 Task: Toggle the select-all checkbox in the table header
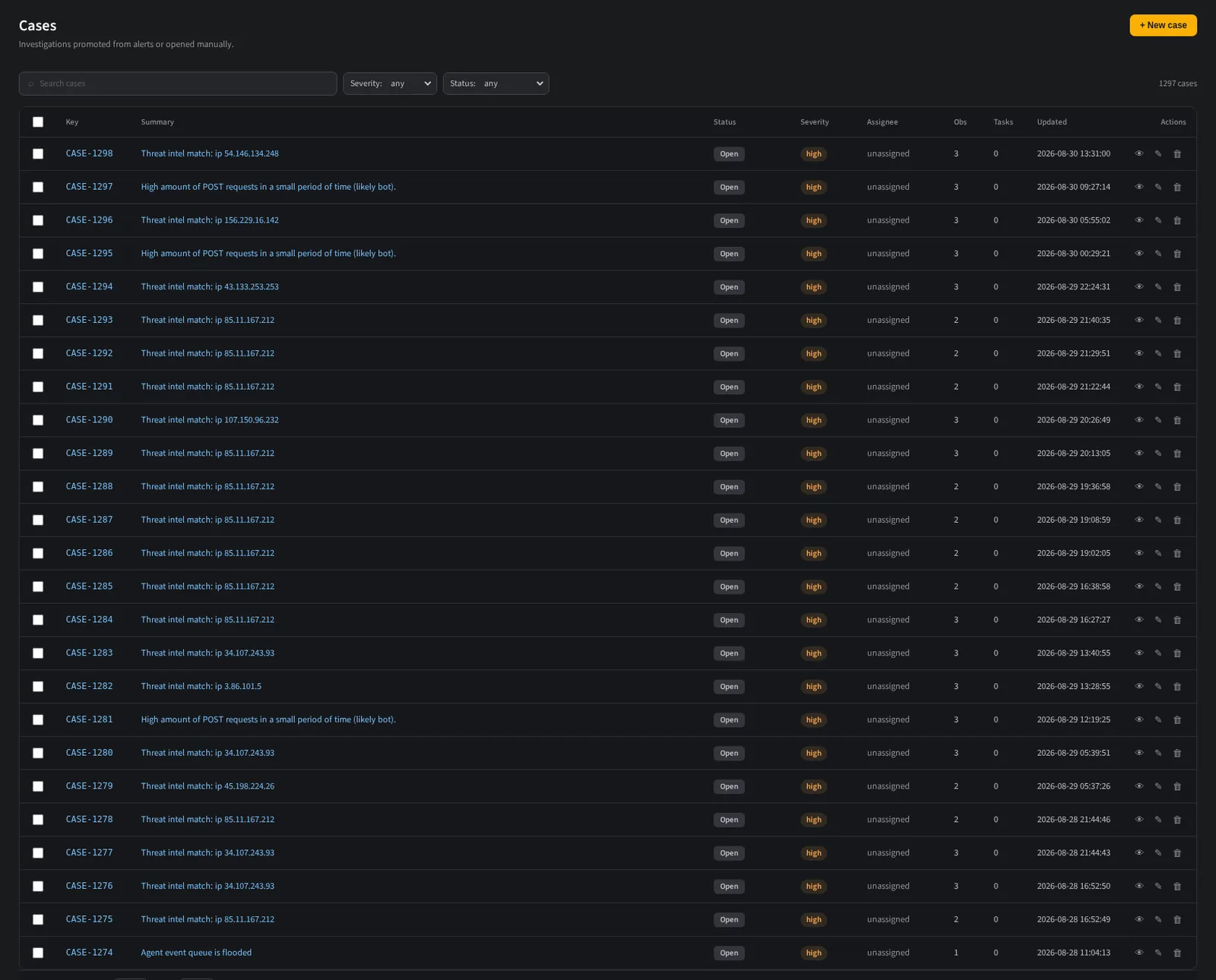(38, 122)
